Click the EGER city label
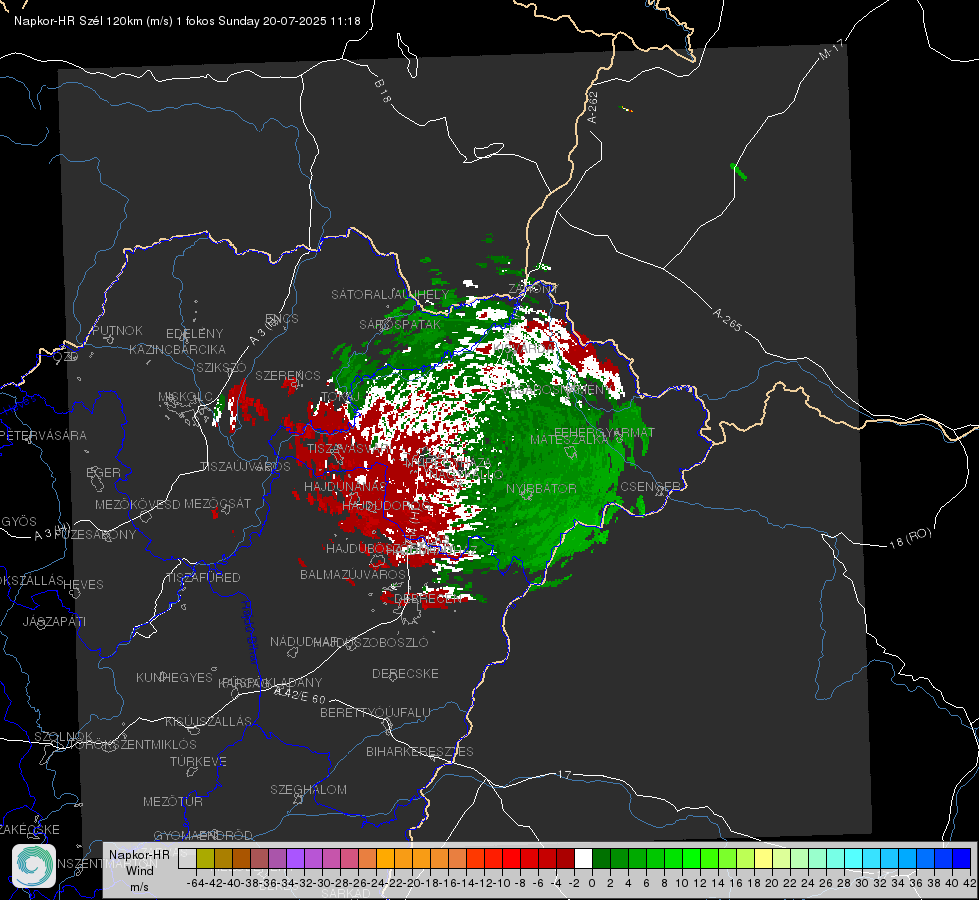This screenshot has height=900, width=979. 104,473
